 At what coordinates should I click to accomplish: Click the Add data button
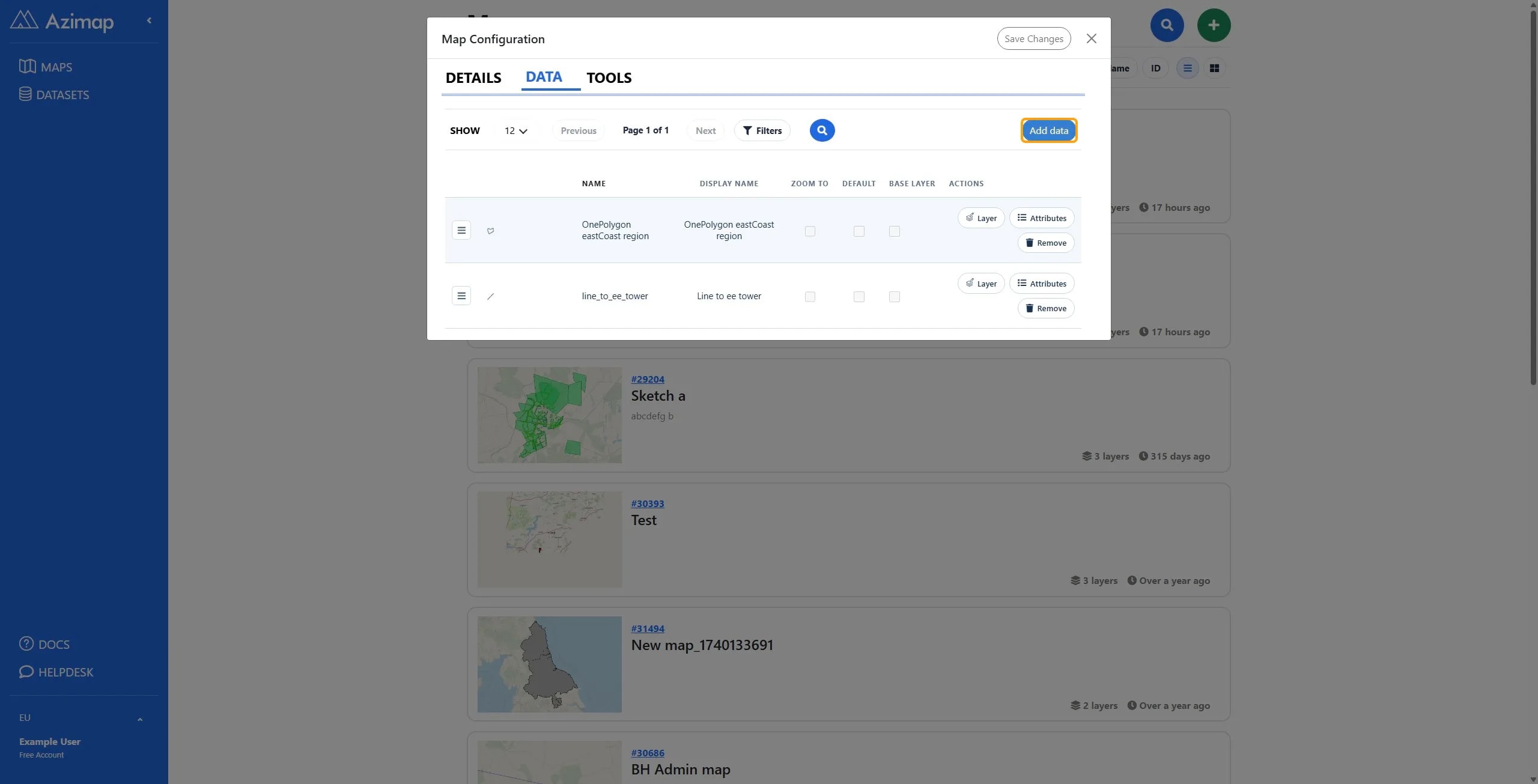point(1049,130)
